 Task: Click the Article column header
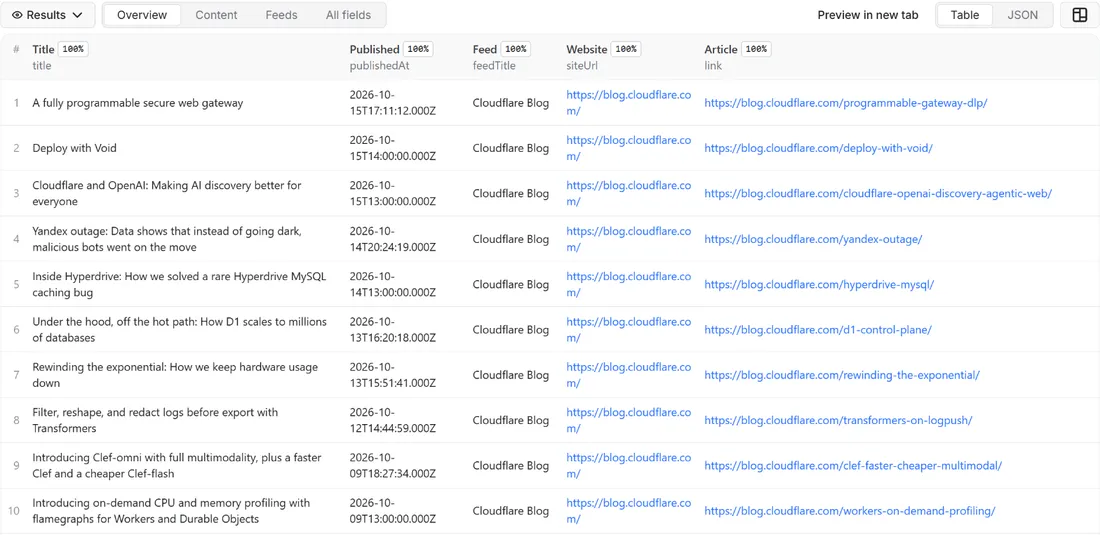[x=720, y=49]
